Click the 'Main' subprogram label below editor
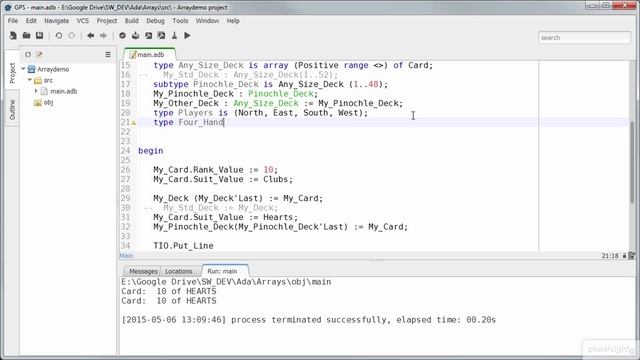 pyautogui.click(x=126, y=256)
